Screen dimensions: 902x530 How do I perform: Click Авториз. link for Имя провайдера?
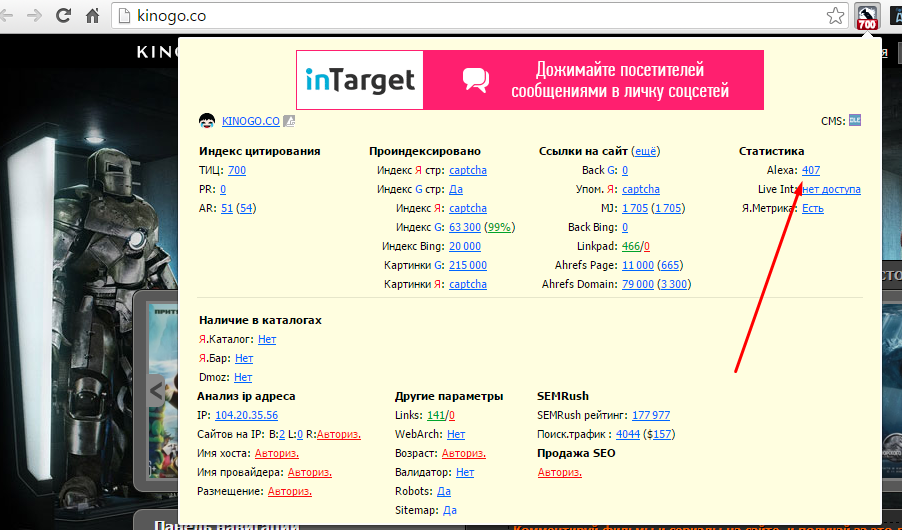click(x=310, y=472)
